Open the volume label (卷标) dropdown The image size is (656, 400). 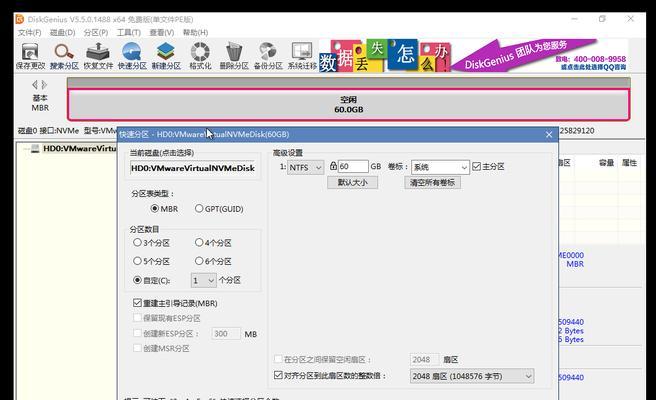(x=440, y=167)
